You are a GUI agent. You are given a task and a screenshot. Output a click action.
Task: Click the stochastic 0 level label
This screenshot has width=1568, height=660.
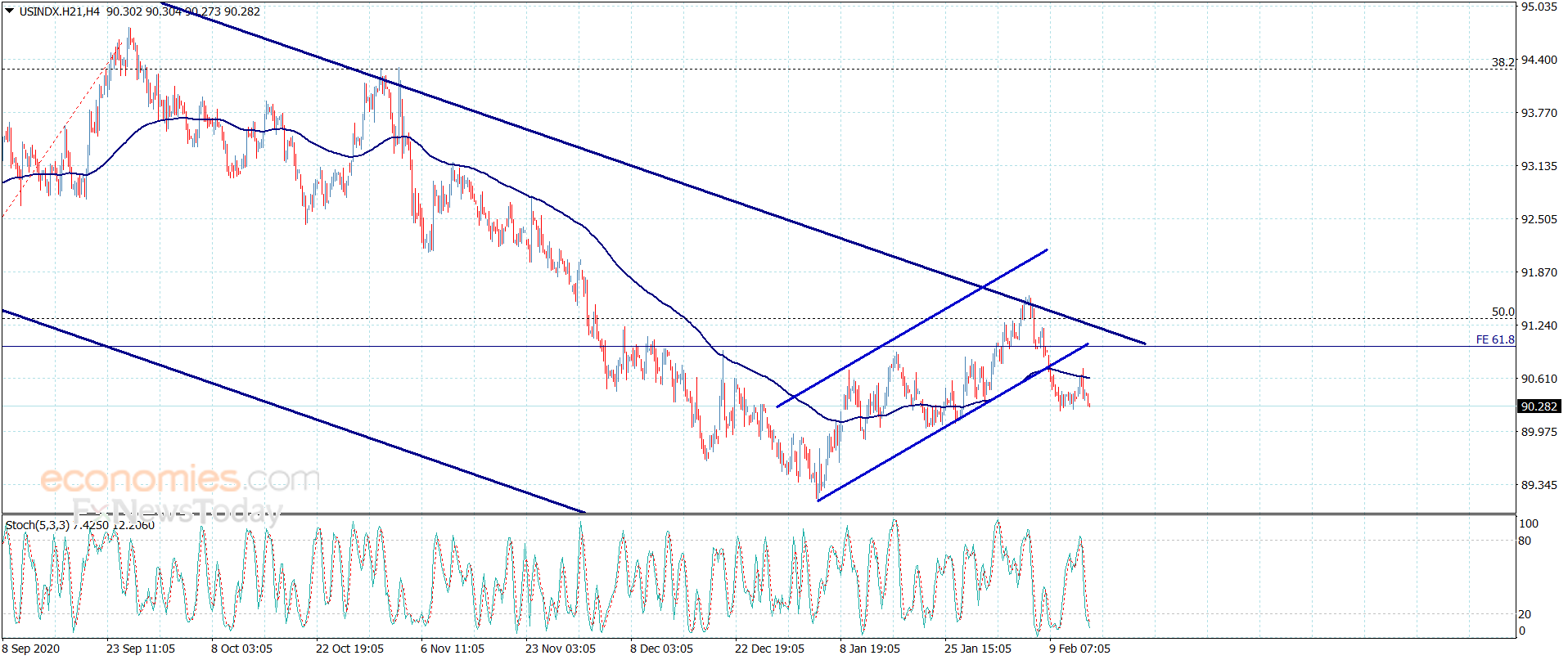(1522, 631)
